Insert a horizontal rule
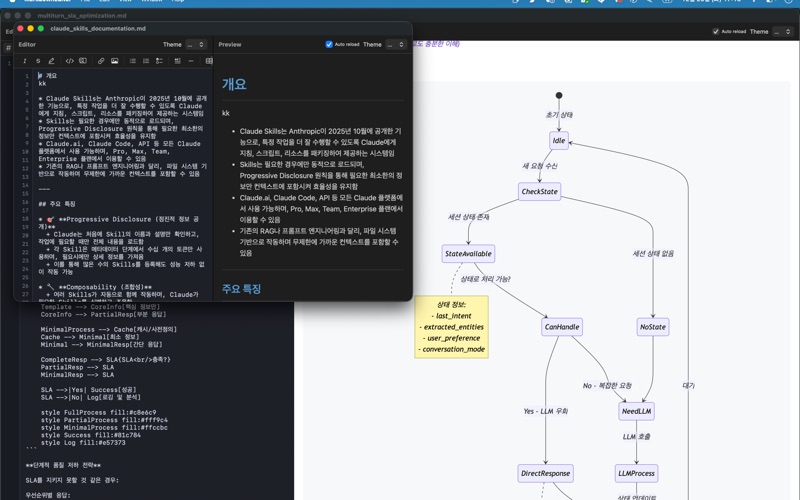800x500 pixels. coord(191,61)
